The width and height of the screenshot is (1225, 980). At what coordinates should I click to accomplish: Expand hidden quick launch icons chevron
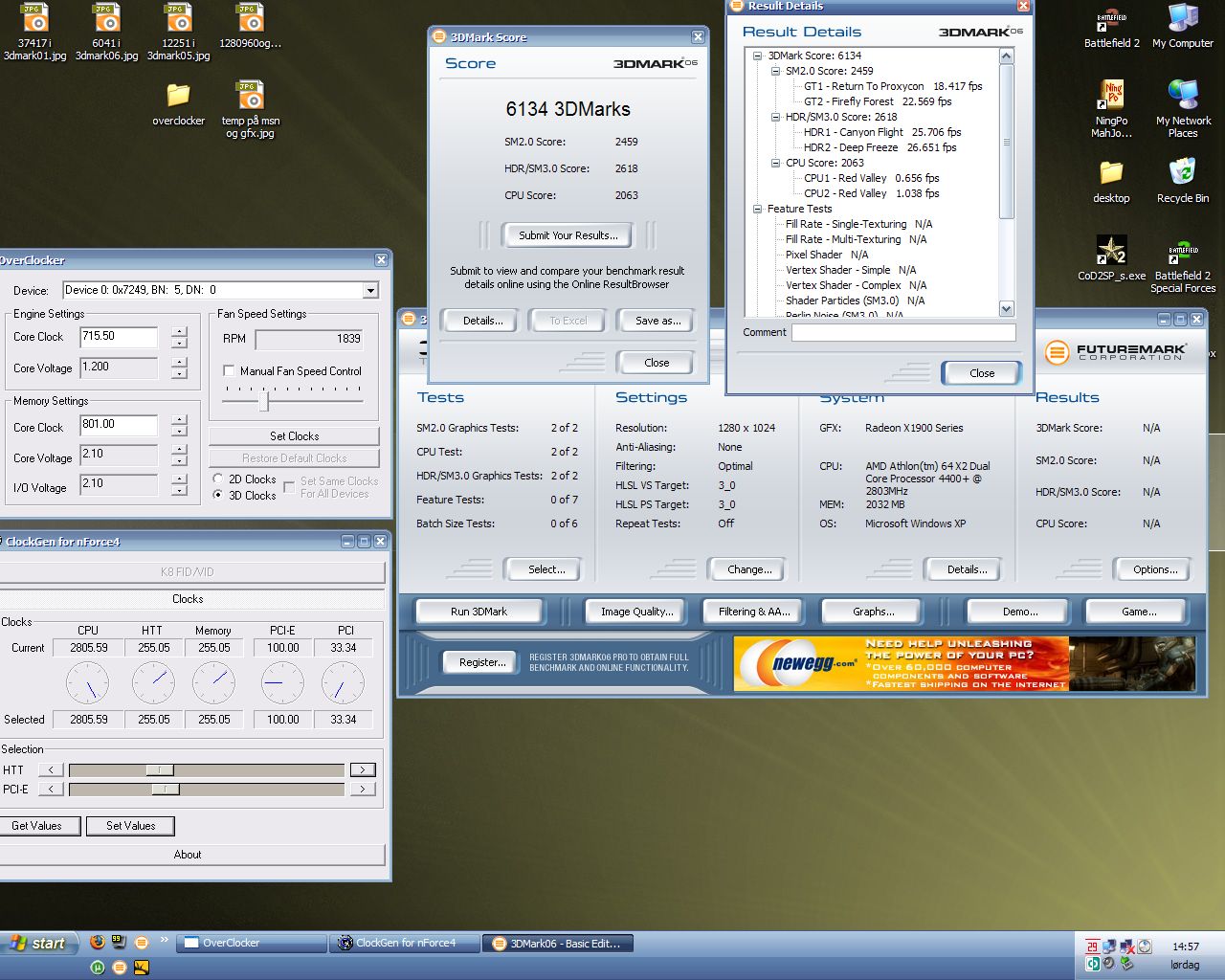pos(164,941)
